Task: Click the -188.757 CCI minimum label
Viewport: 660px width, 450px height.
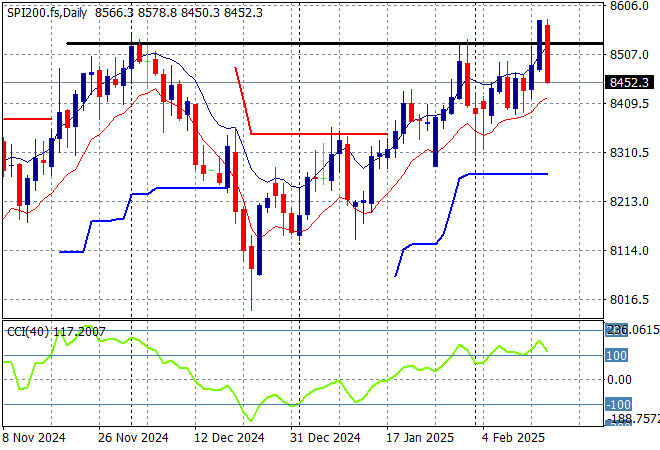Action: click(x=634, y=419)
